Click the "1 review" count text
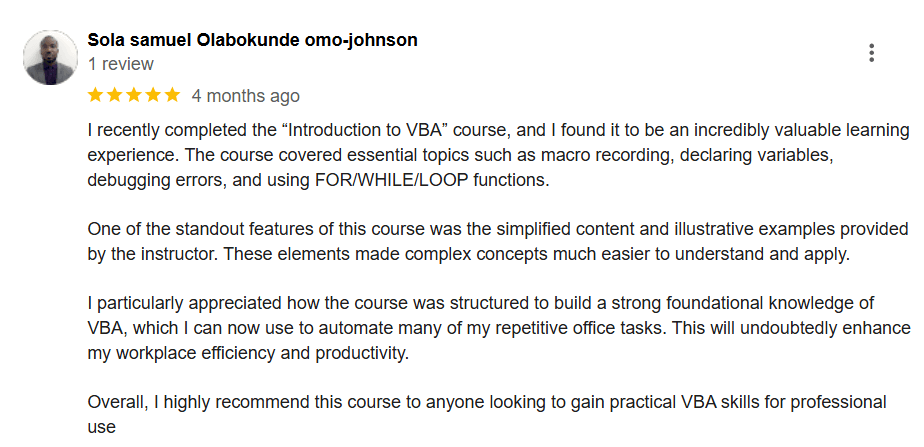Image resolution: width=924 pixels, height=447 pixels. coord(120,64)
